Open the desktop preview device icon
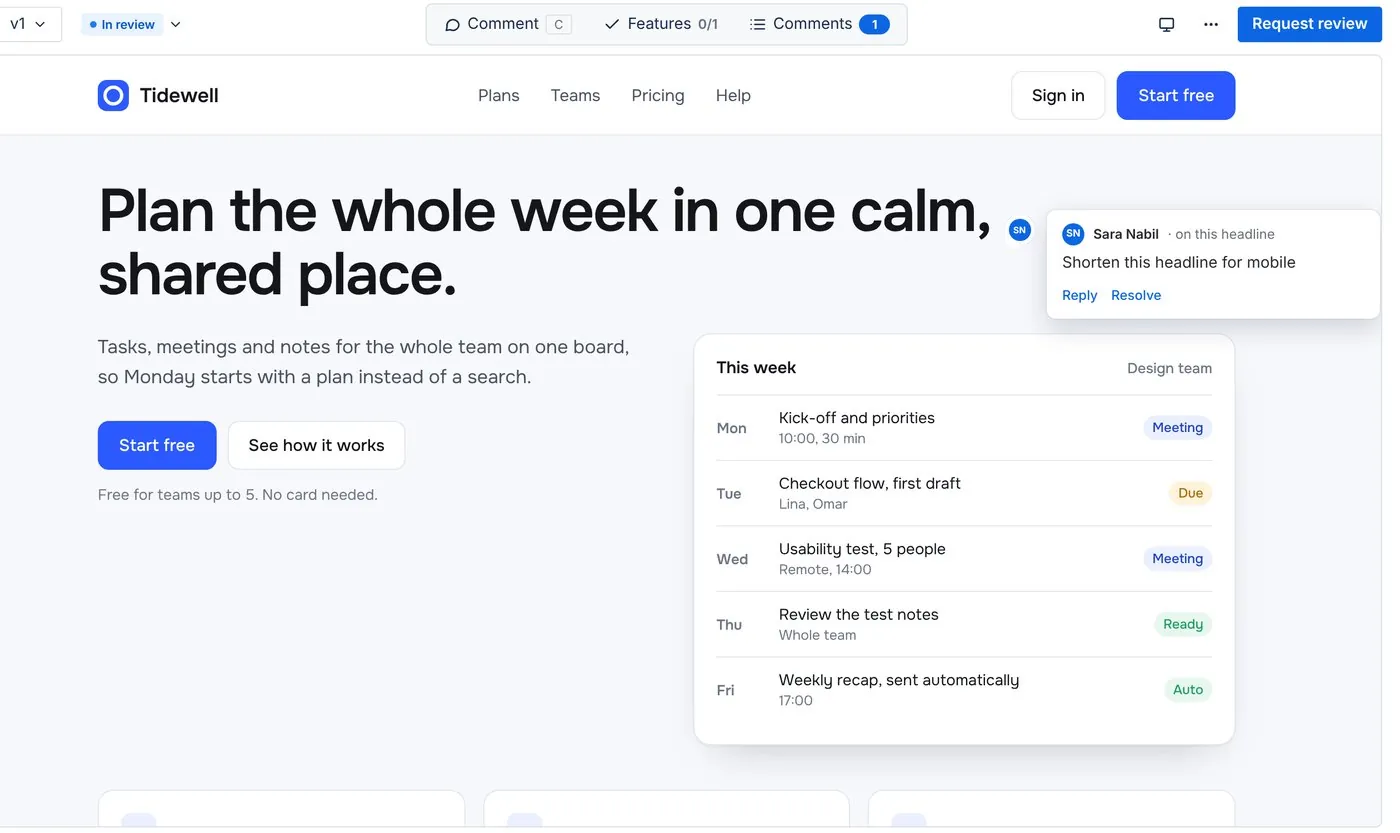 [x=1166, y=24]
